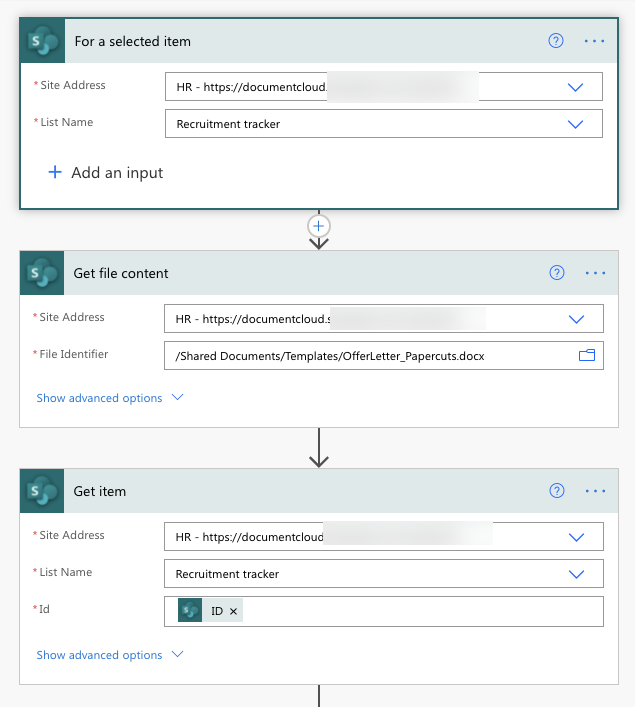Open Site Address dropdown in Get file content
Viewport: 635px width, 707px height.
(x=576, y=319)
